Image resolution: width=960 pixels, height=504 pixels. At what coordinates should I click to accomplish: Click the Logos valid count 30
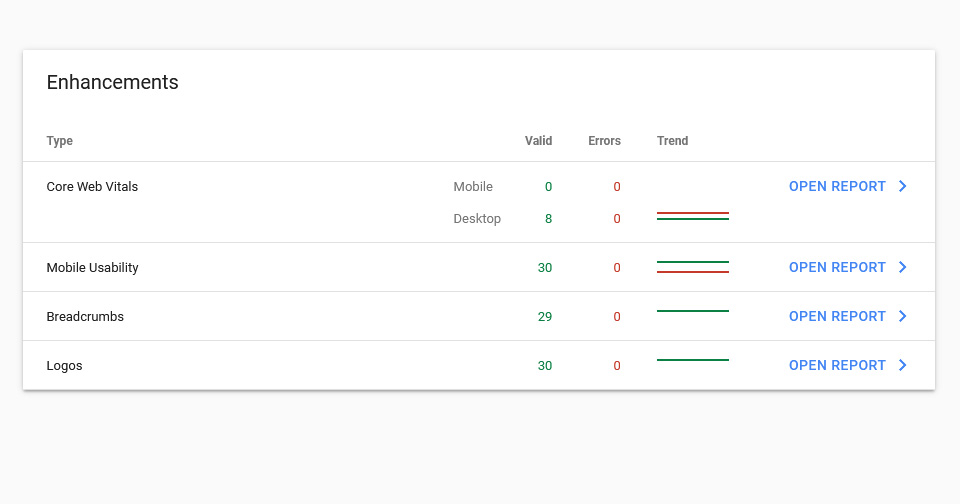[545, 366]
